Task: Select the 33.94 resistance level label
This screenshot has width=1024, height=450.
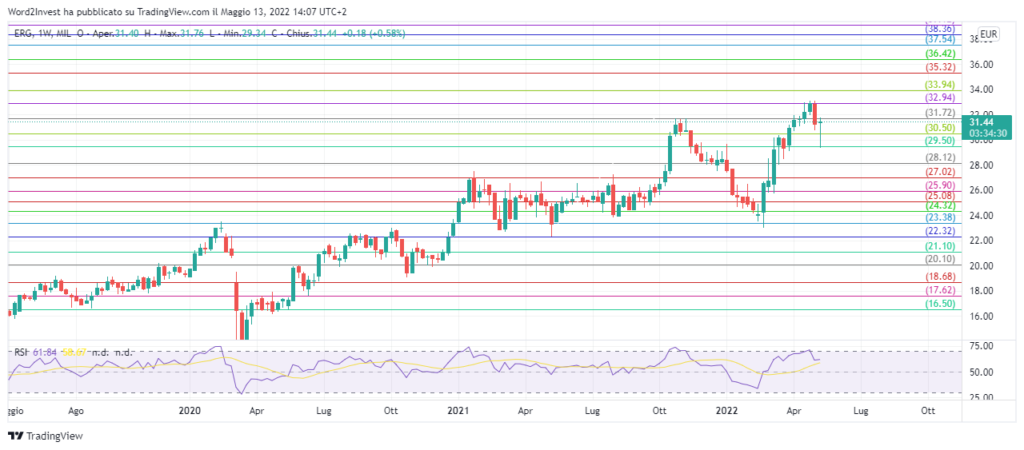Action: [x=941, y=85]
